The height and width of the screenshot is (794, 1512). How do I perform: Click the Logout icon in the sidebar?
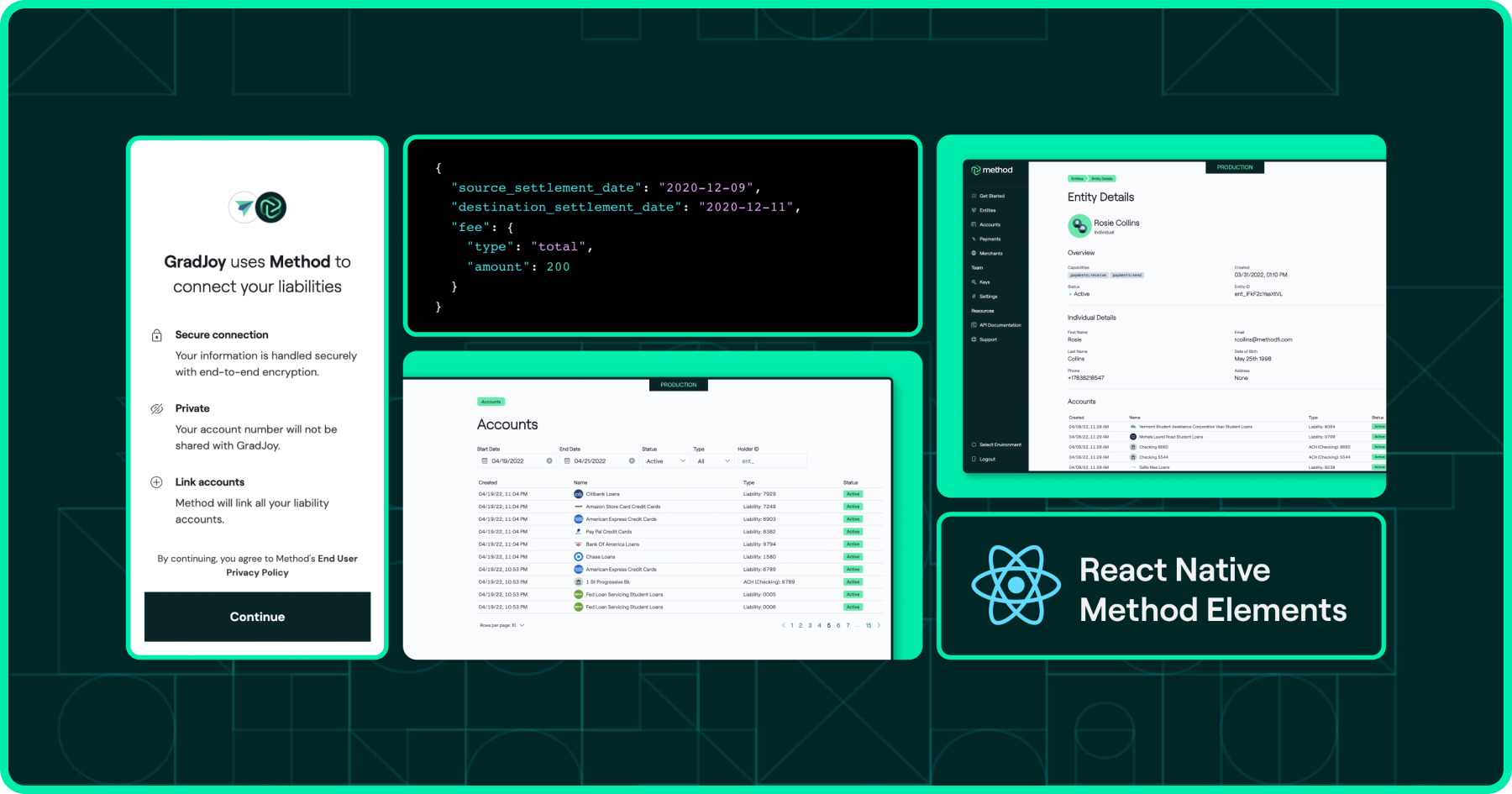click(x=974, y=460)
